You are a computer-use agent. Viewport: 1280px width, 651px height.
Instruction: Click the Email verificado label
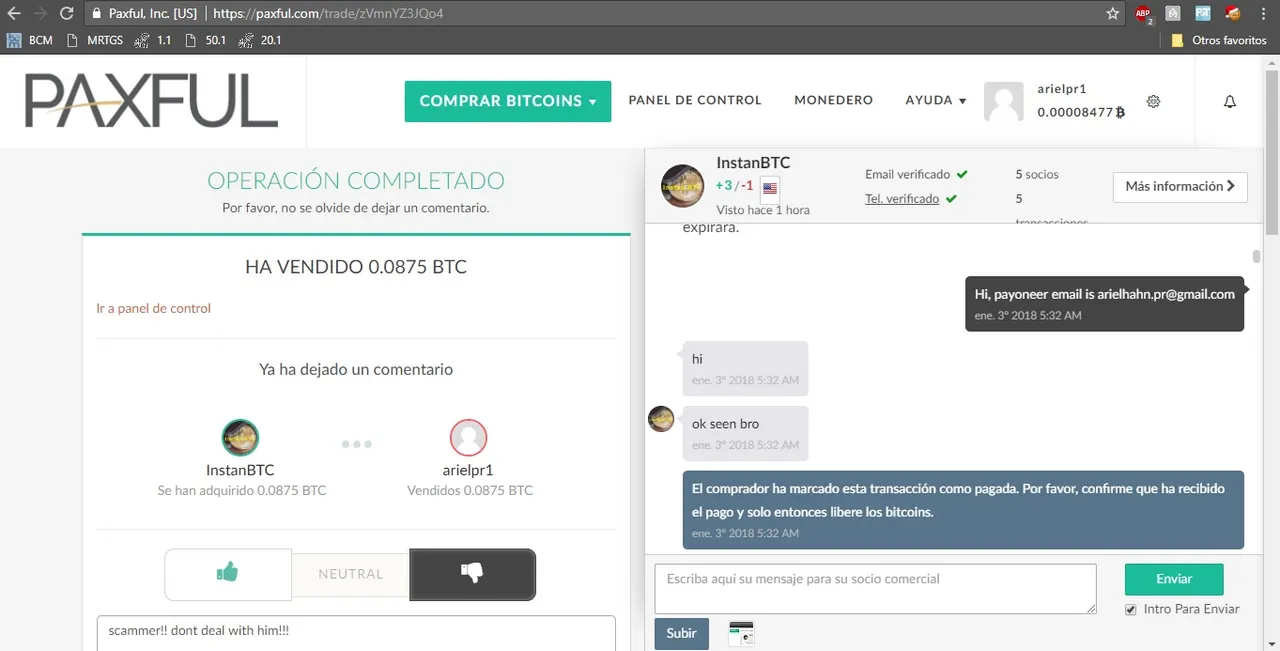click(908, 174)
